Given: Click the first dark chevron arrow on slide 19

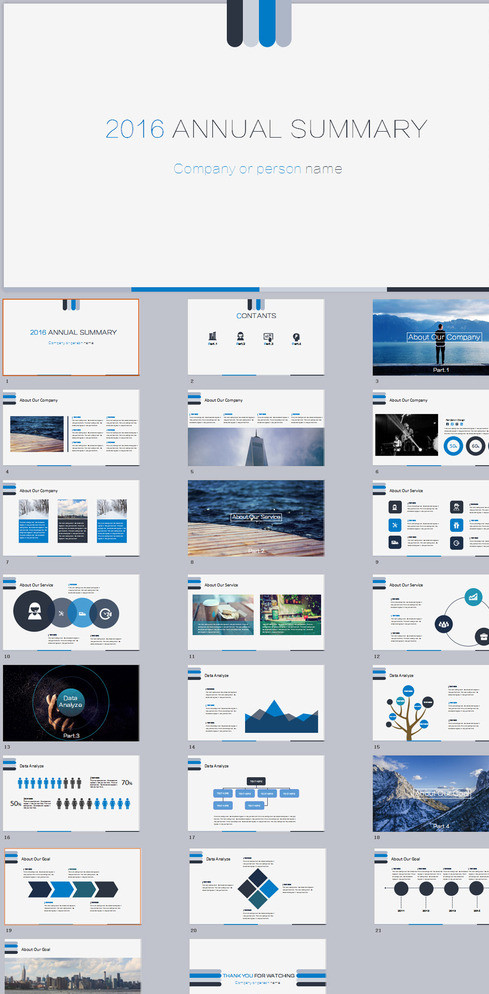Looking at the screenshot, I should (x=38, y=889).
